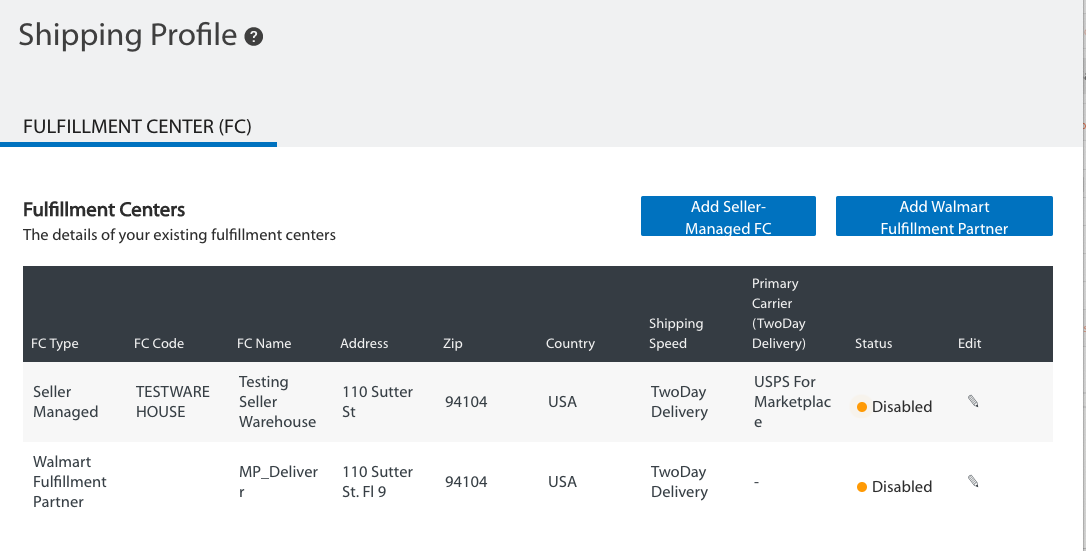Click zip 94104 in Seller Managed row
The height and width of the screenshot is (551, 1086).
coord(466,401)
